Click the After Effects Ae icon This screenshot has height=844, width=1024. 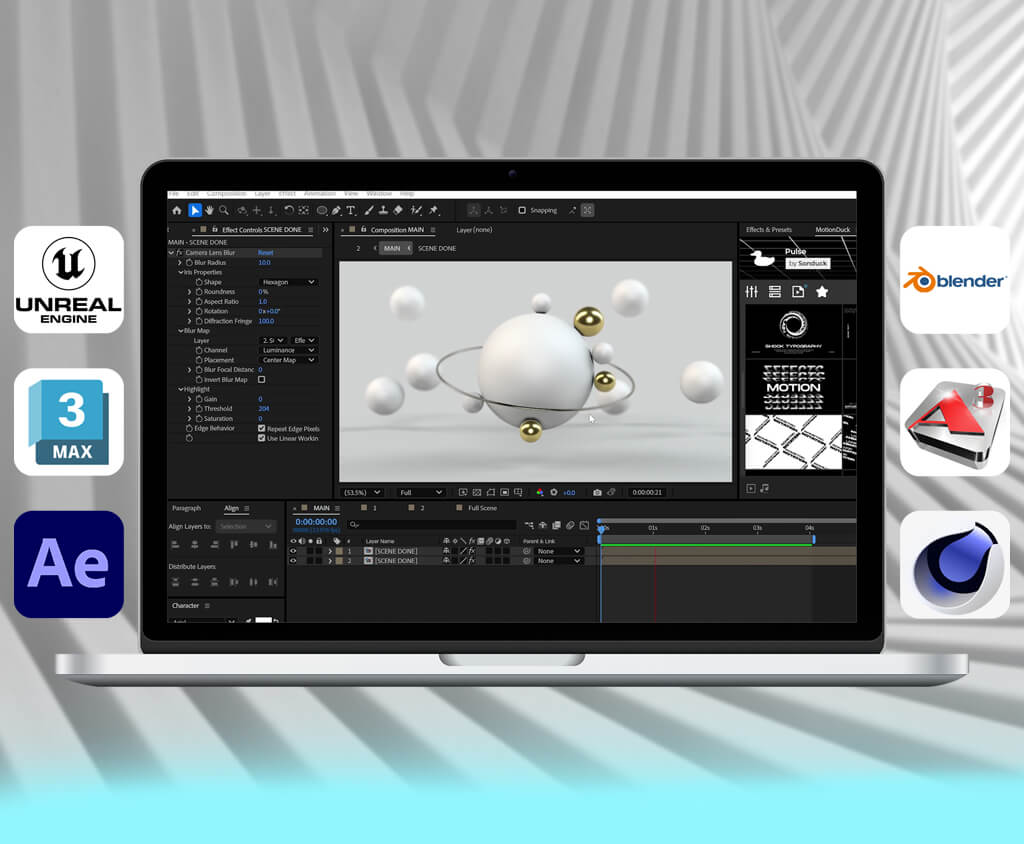tap(69, 564)
